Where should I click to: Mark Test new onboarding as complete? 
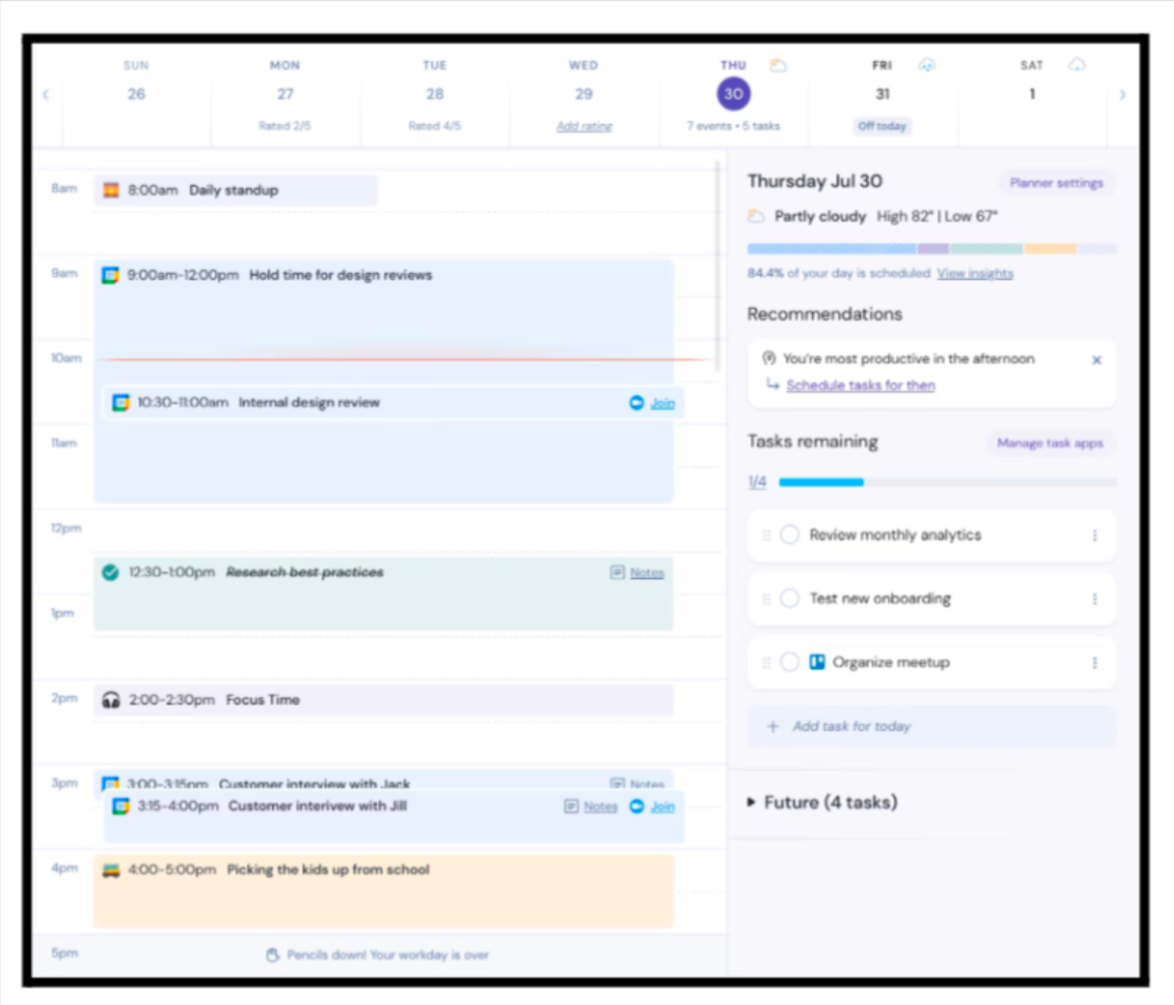[x=790, y=599]
